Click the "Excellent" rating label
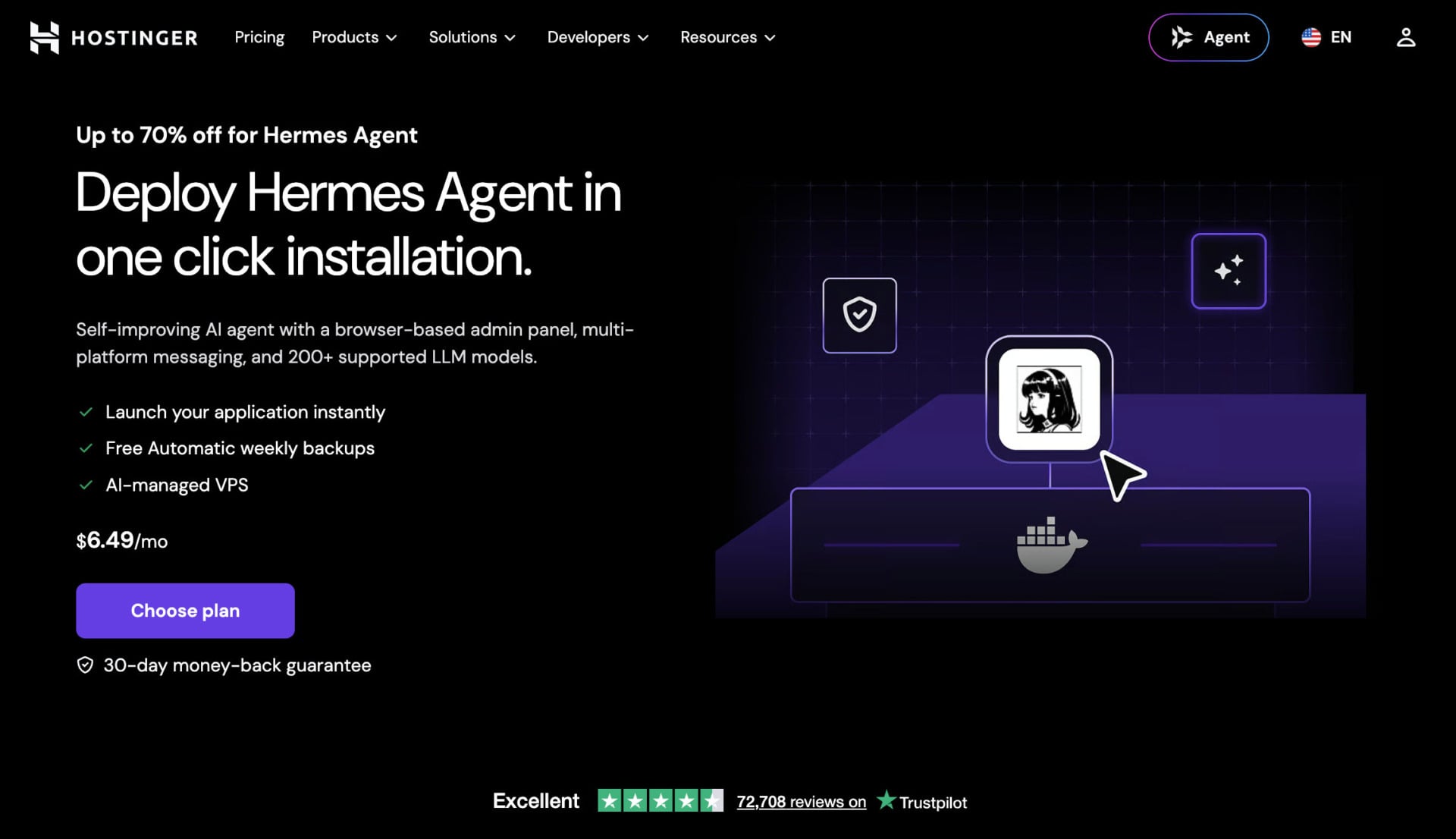 536,801
